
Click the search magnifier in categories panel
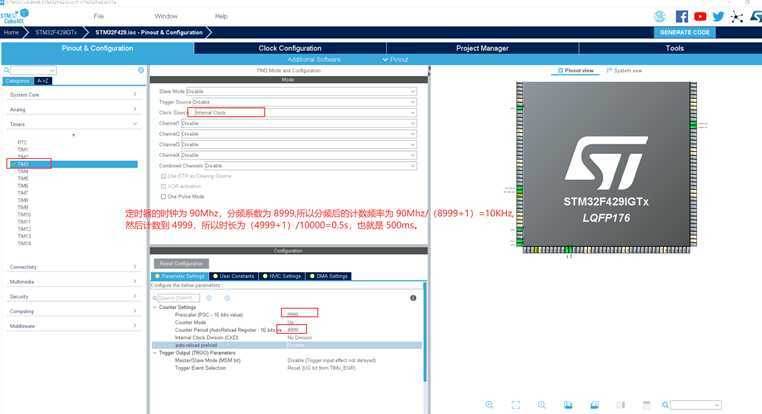(7, 70)
